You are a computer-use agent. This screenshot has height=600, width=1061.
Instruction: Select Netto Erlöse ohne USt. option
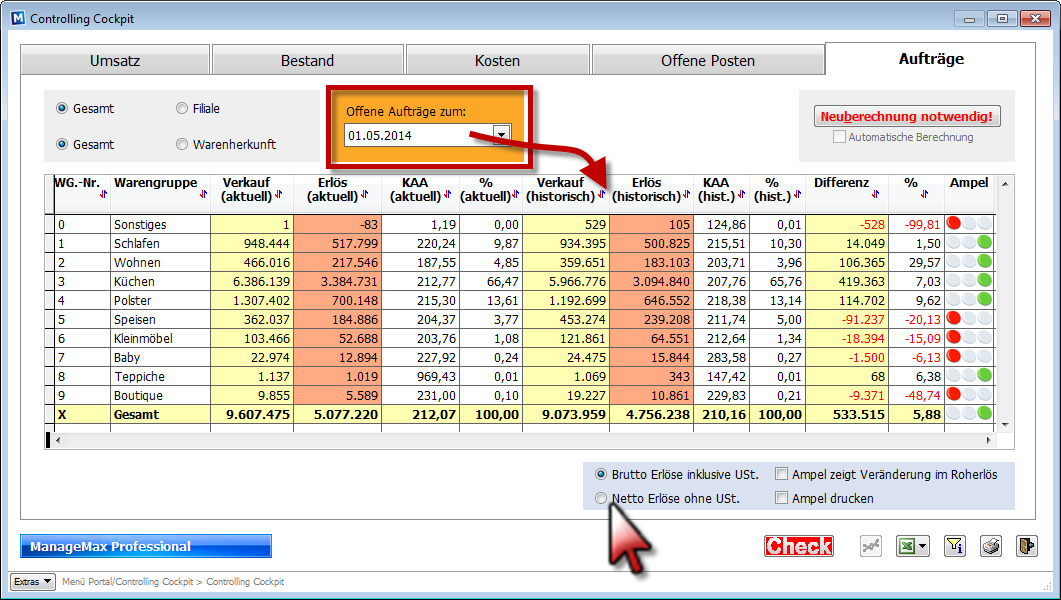tap(601, 499)
